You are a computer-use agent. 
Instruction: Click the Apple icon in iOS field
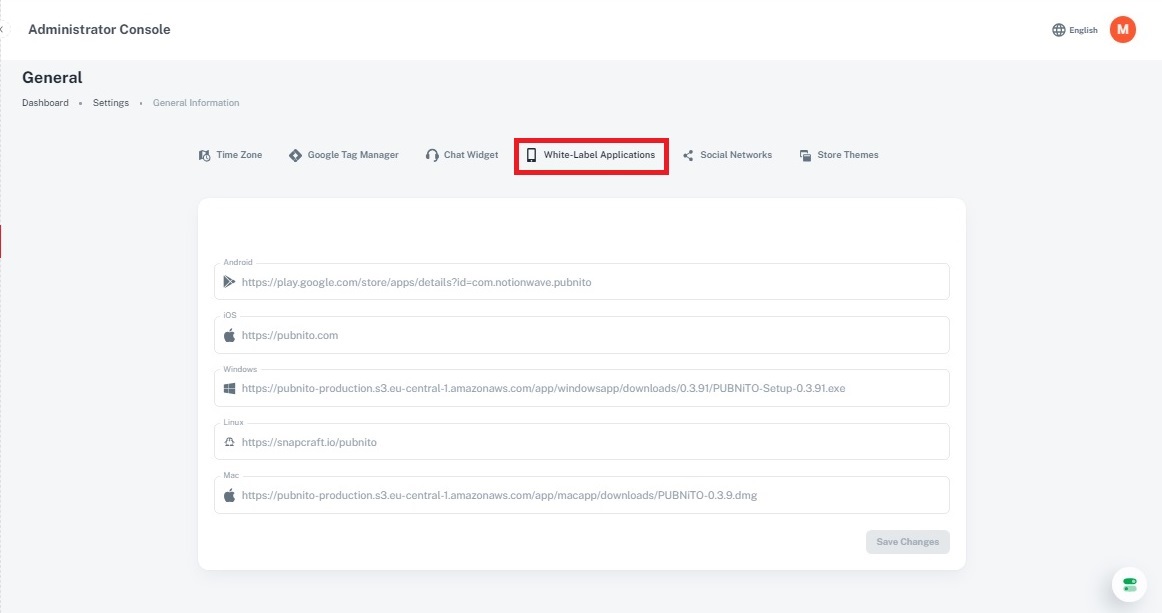(x=229, y=335)
